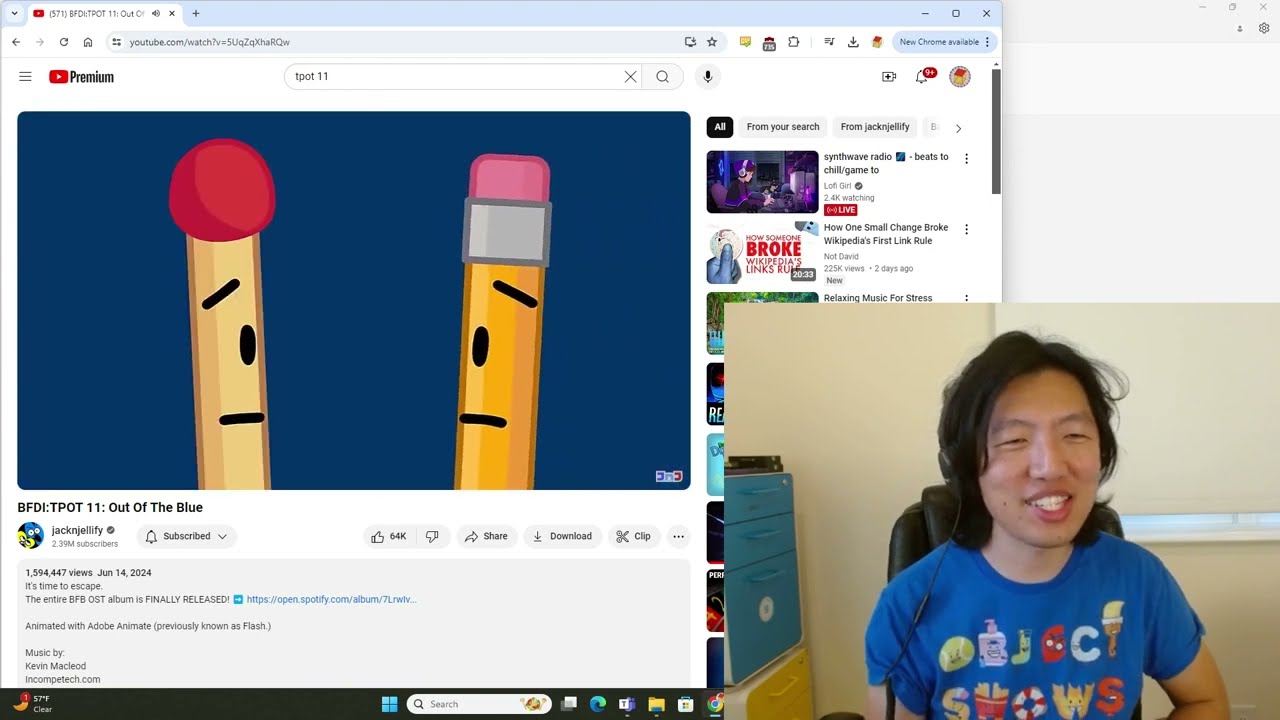1280x720 pixels.
Task: Open Task View on the taskbar
Action: pos(569,704)
